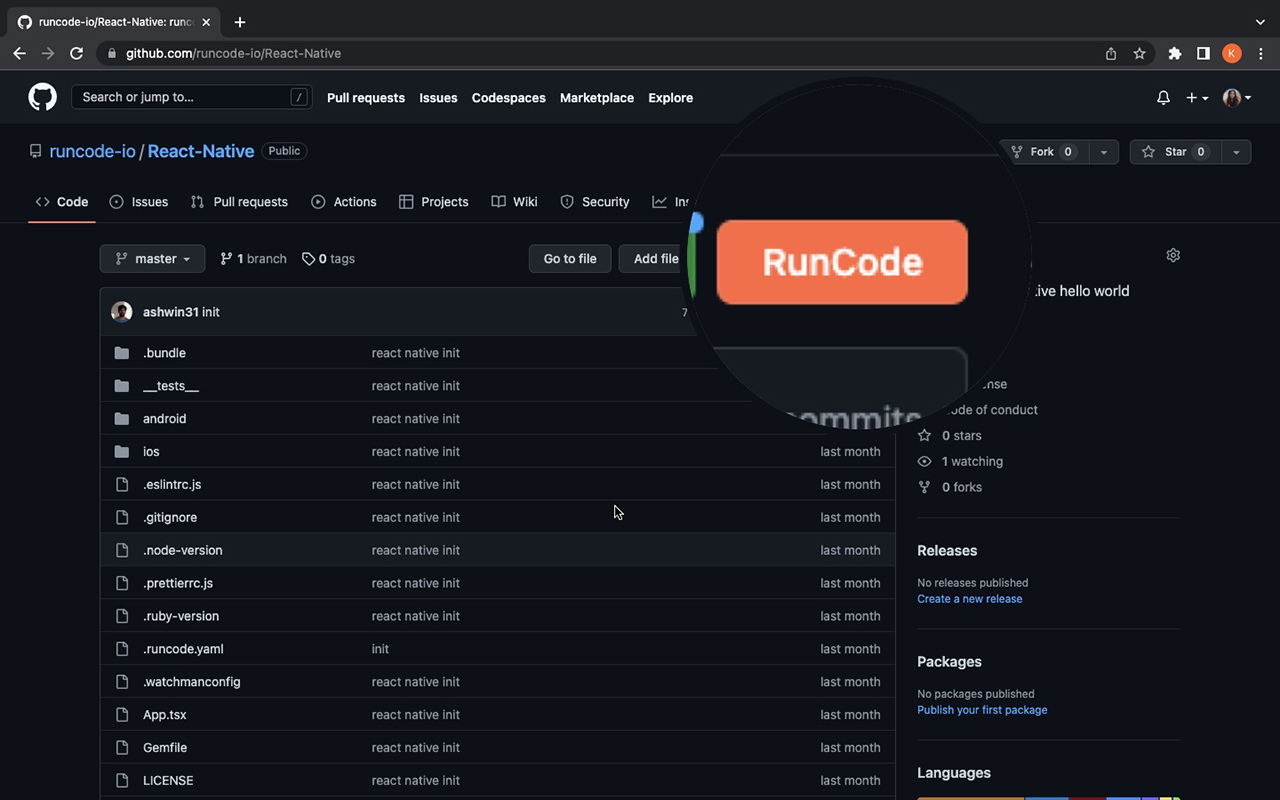Open Chrome's three-dot menu
The height and width of the screenshot is (800, 1280).
point(1262,54)
